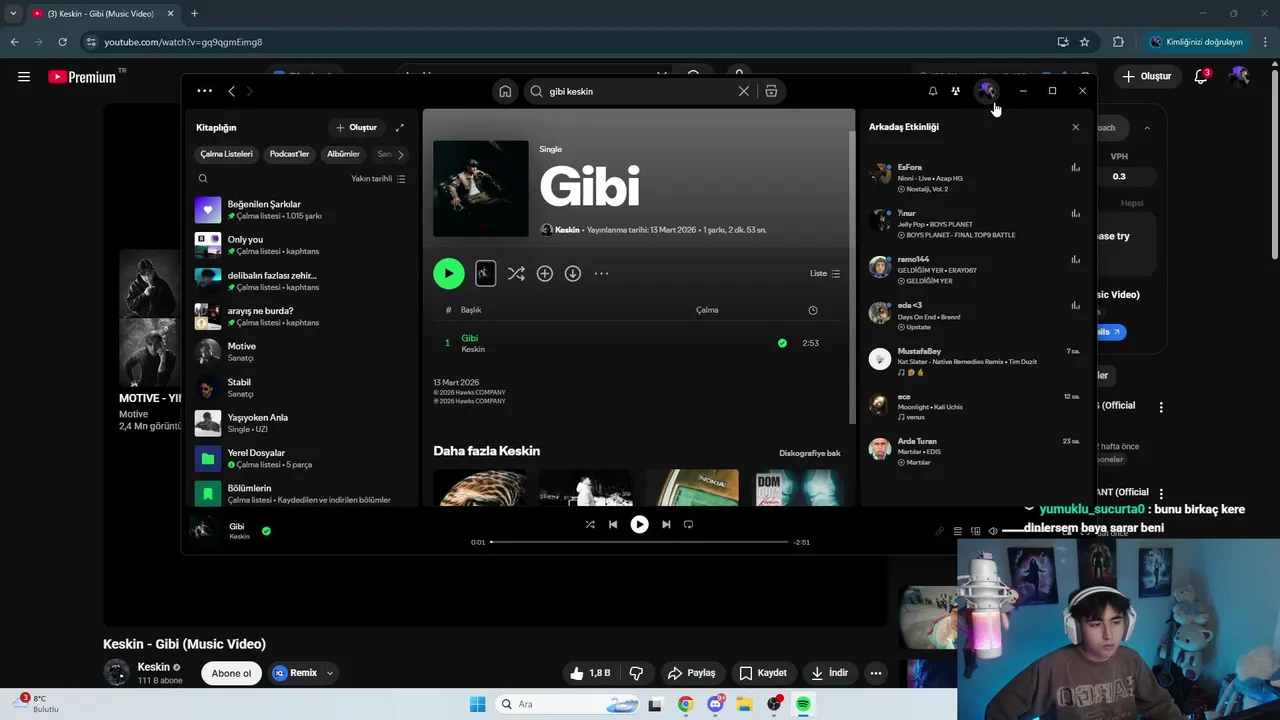The height and width of the screenshot is (720, 1280).
Task: Open Beğenilen Şarkılar playlist
Action: [300, 210]
